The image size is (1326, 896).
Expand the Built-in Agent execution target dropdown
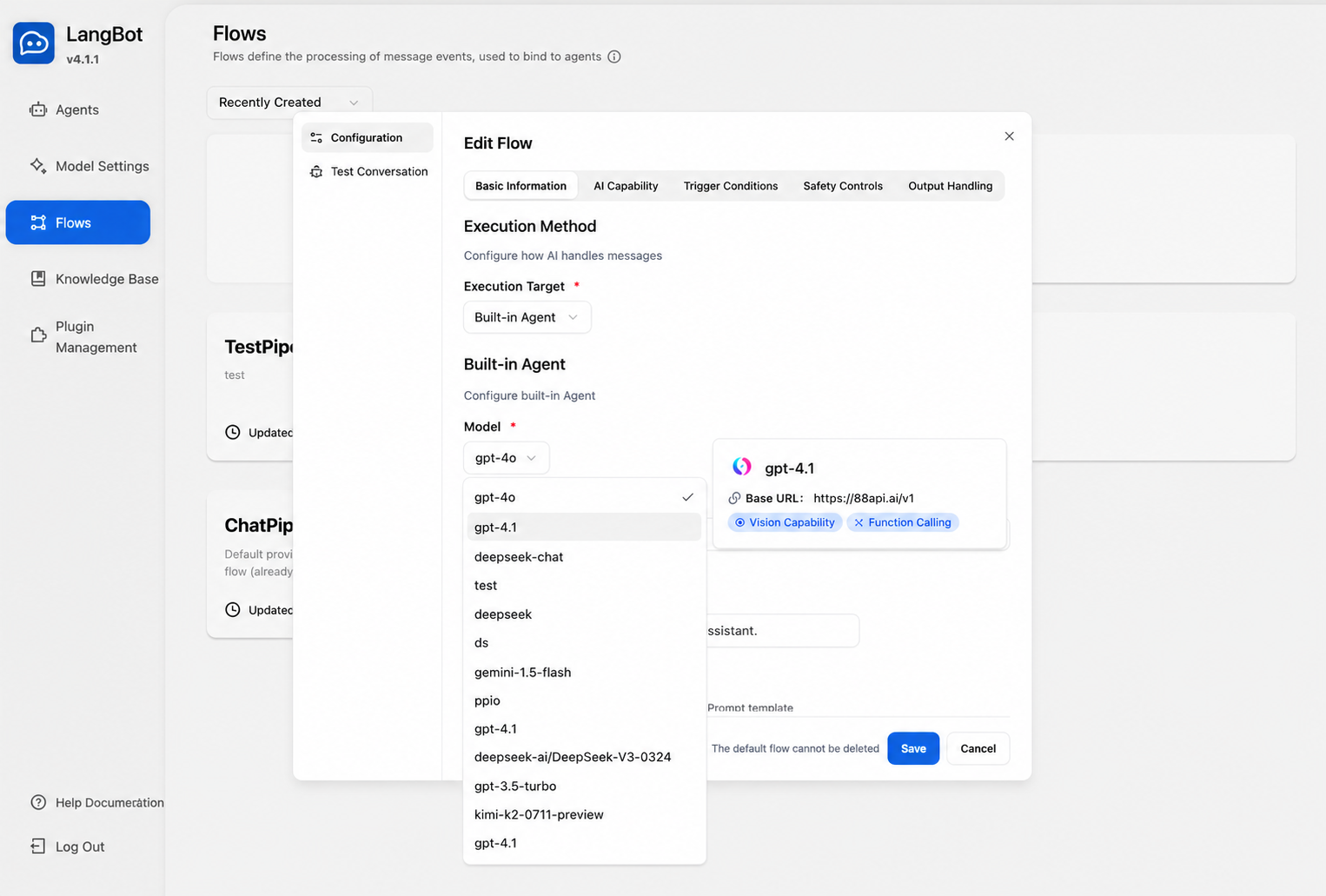pyautogui.click(x=527, y=317)
